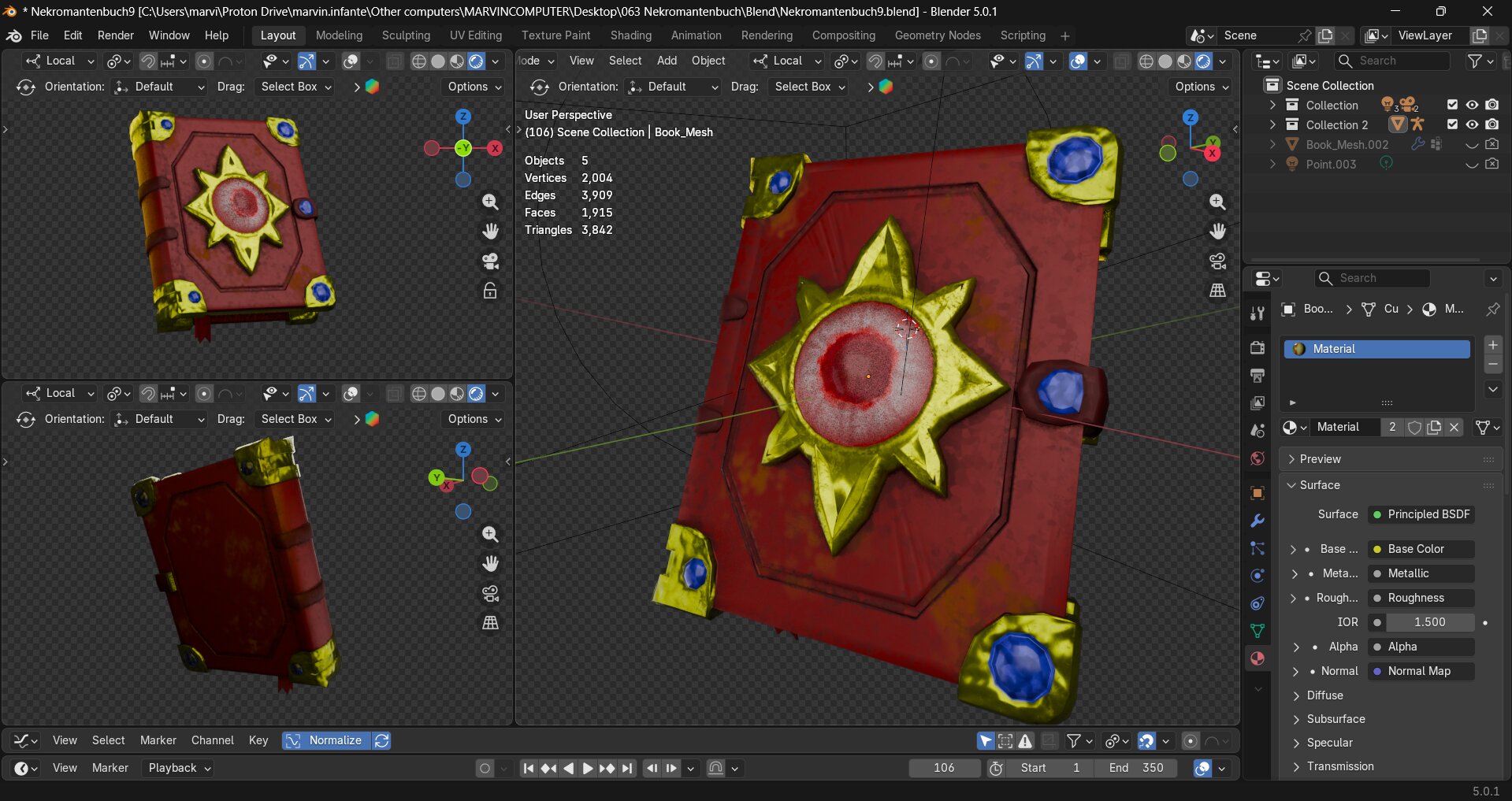Switch to the Shading workspace tab
The height and width of the screenshot is (801, 1512).
click(630, 35)
